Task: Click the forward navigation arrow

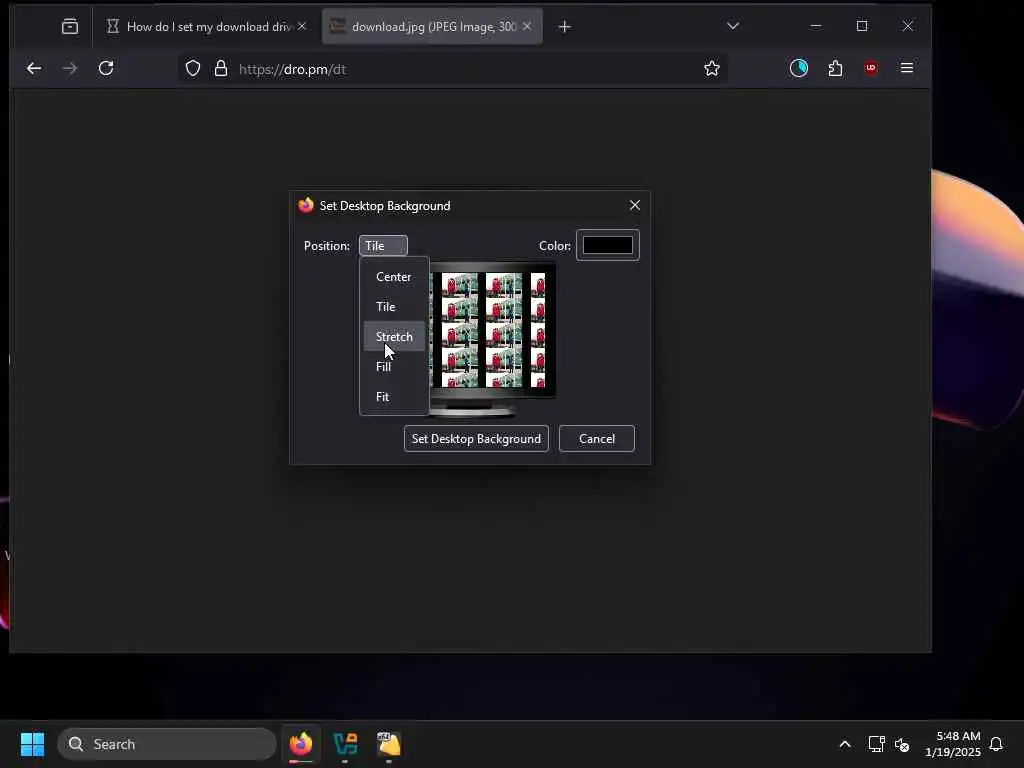Action: click(70, 68)
